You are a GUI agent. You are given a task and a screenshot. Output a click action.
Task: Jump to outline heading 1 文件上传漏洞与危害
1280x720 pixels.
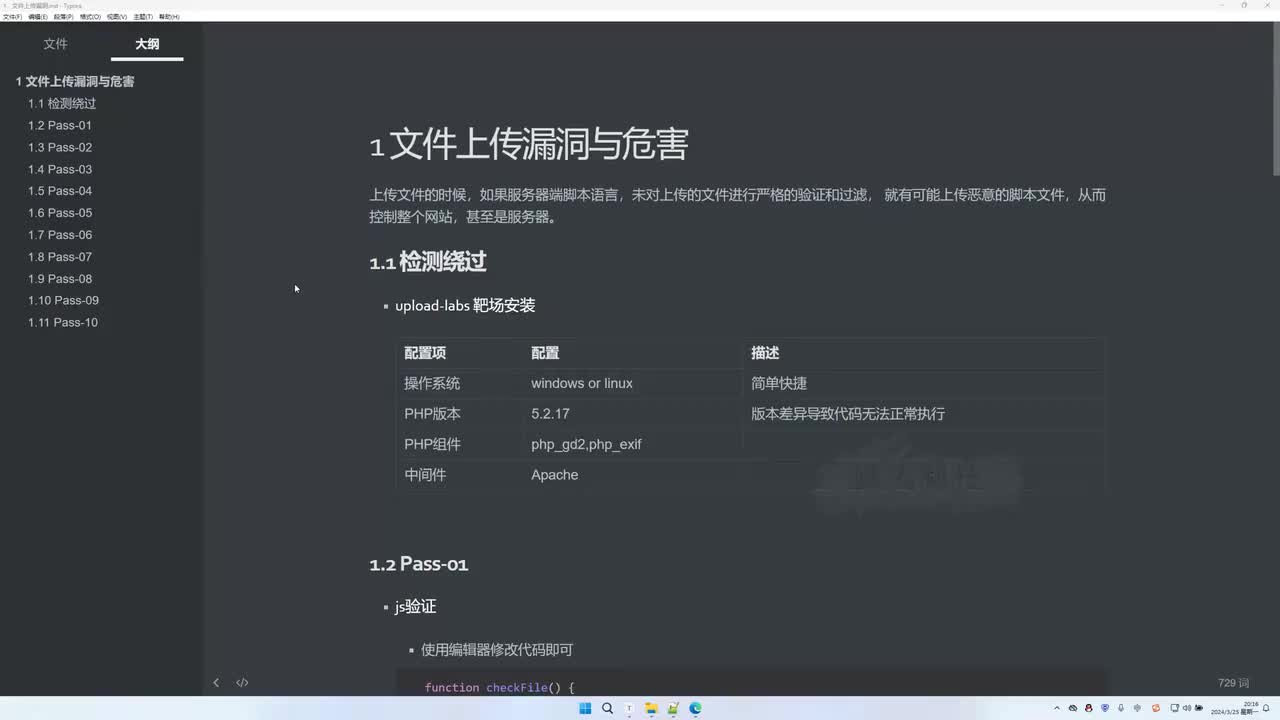click(75, 82)
